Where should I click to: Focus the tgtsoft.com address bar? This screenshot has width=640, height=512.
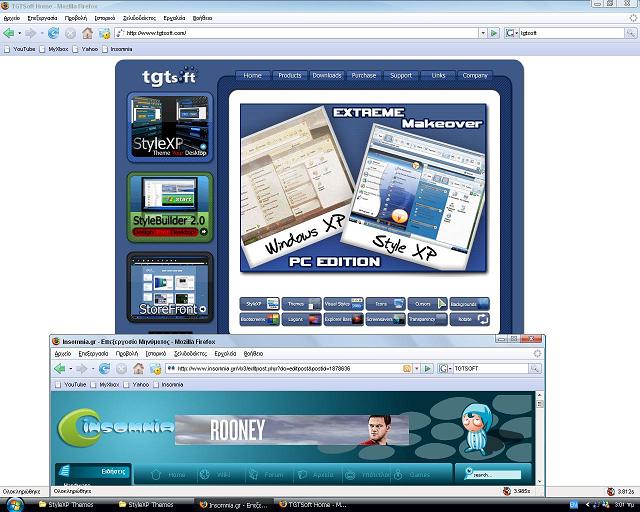pos(298,33)
